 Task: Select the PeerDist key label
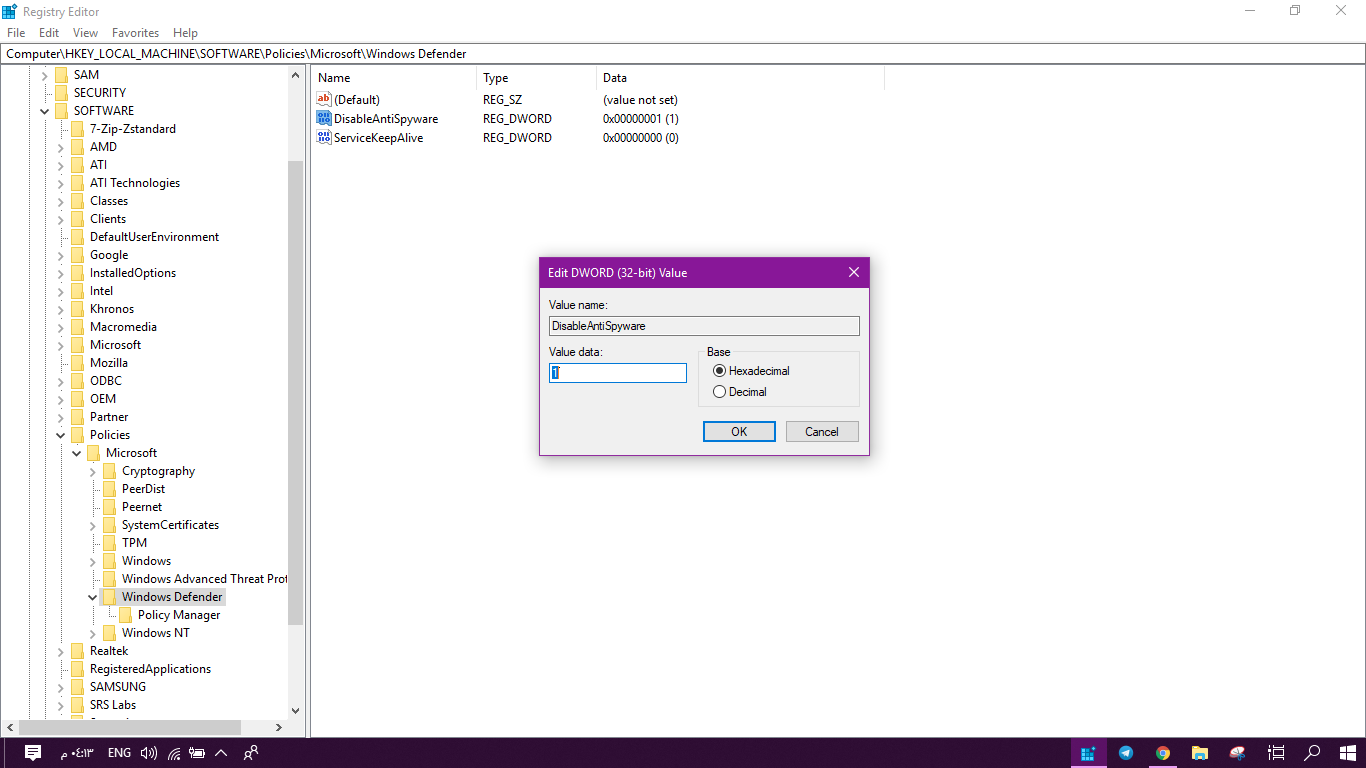[144, 489]
